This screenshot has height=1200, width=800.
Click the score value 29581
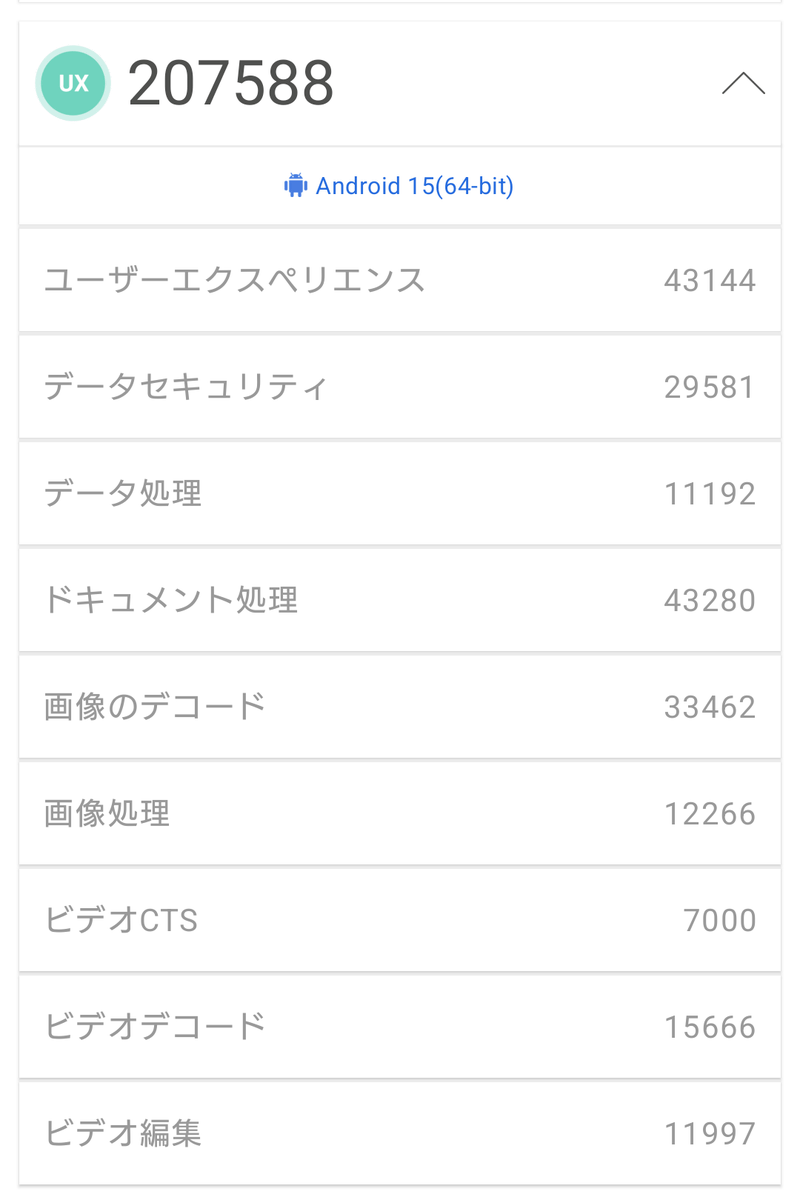click(709, 387)
